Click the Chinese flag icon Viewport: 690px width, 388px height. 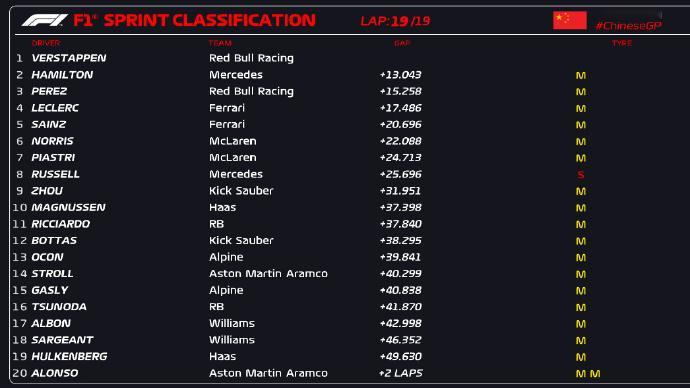click(x=569, y=20)
